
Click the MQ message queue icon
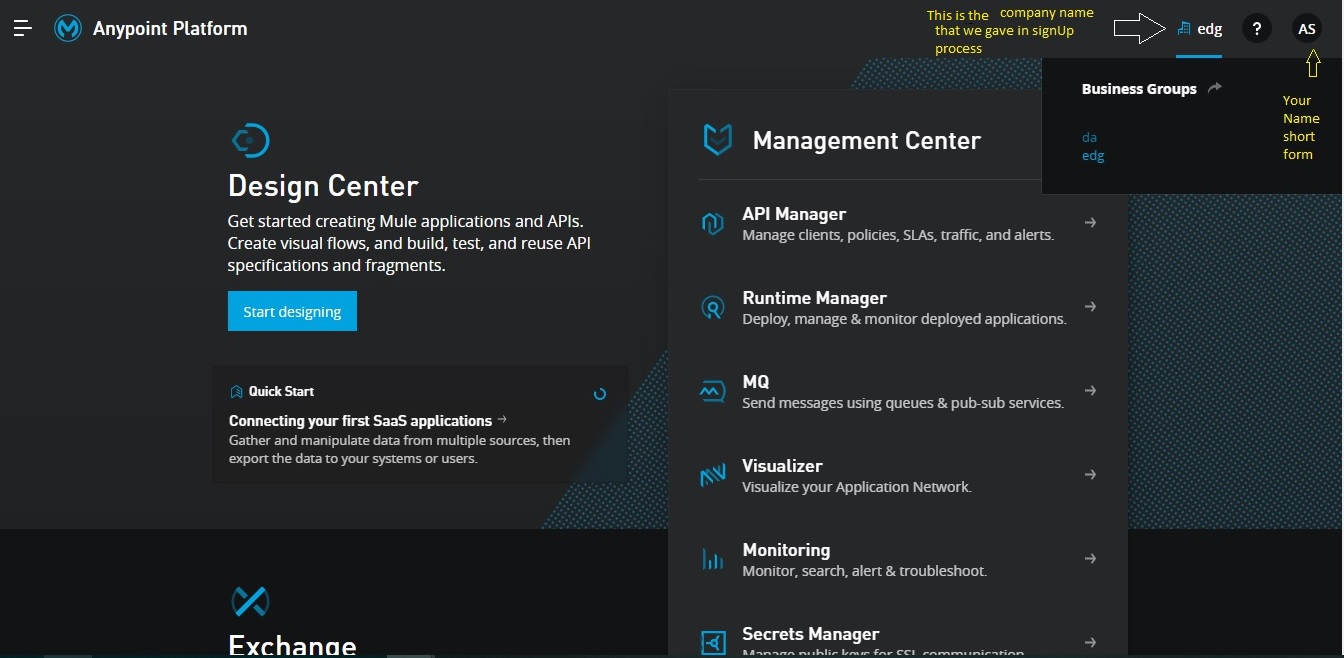[712, 391]
